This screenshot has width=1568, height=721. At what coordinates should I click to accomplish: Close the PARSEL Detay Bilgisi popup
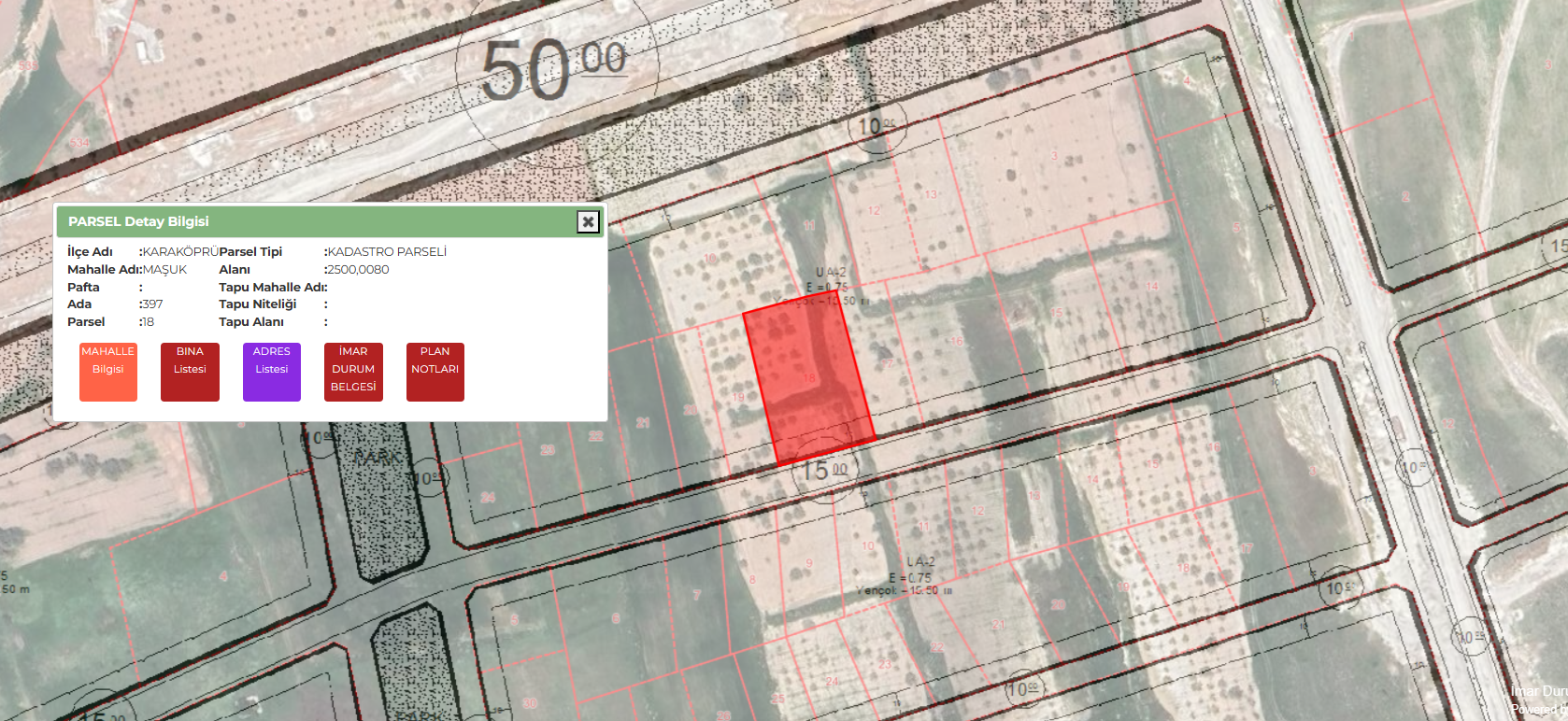(588, 221)
